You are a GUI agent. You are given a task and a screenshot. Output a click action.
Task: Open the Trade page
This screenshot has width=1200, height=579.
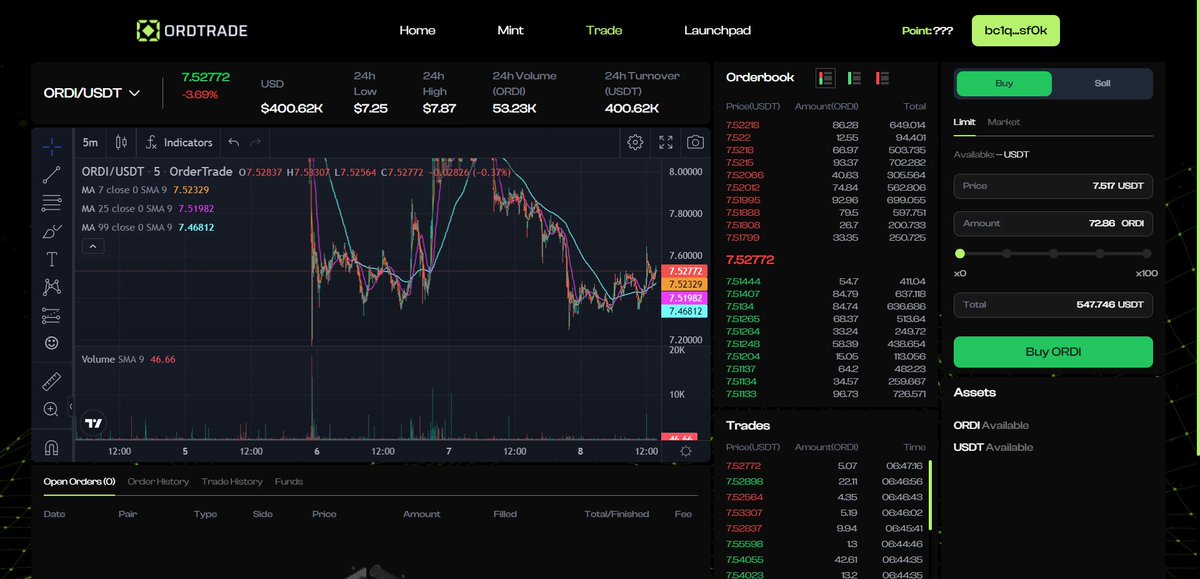604,30
